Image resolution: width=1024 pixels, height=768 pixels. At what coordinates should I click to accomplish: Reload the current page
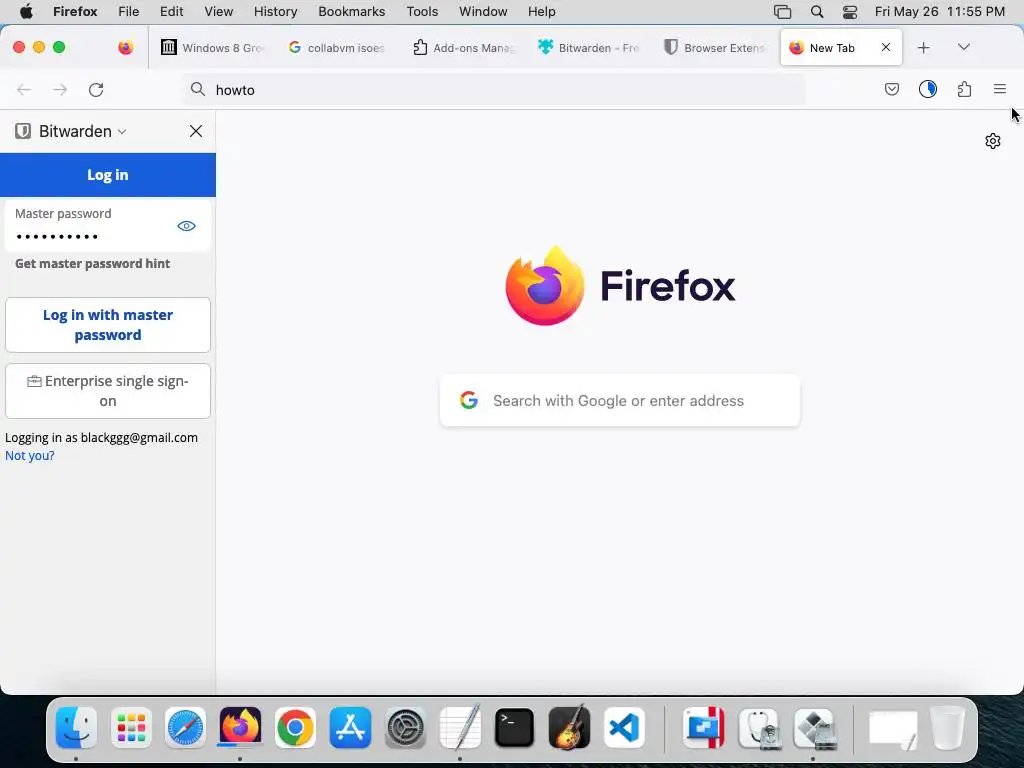[96, 89]
